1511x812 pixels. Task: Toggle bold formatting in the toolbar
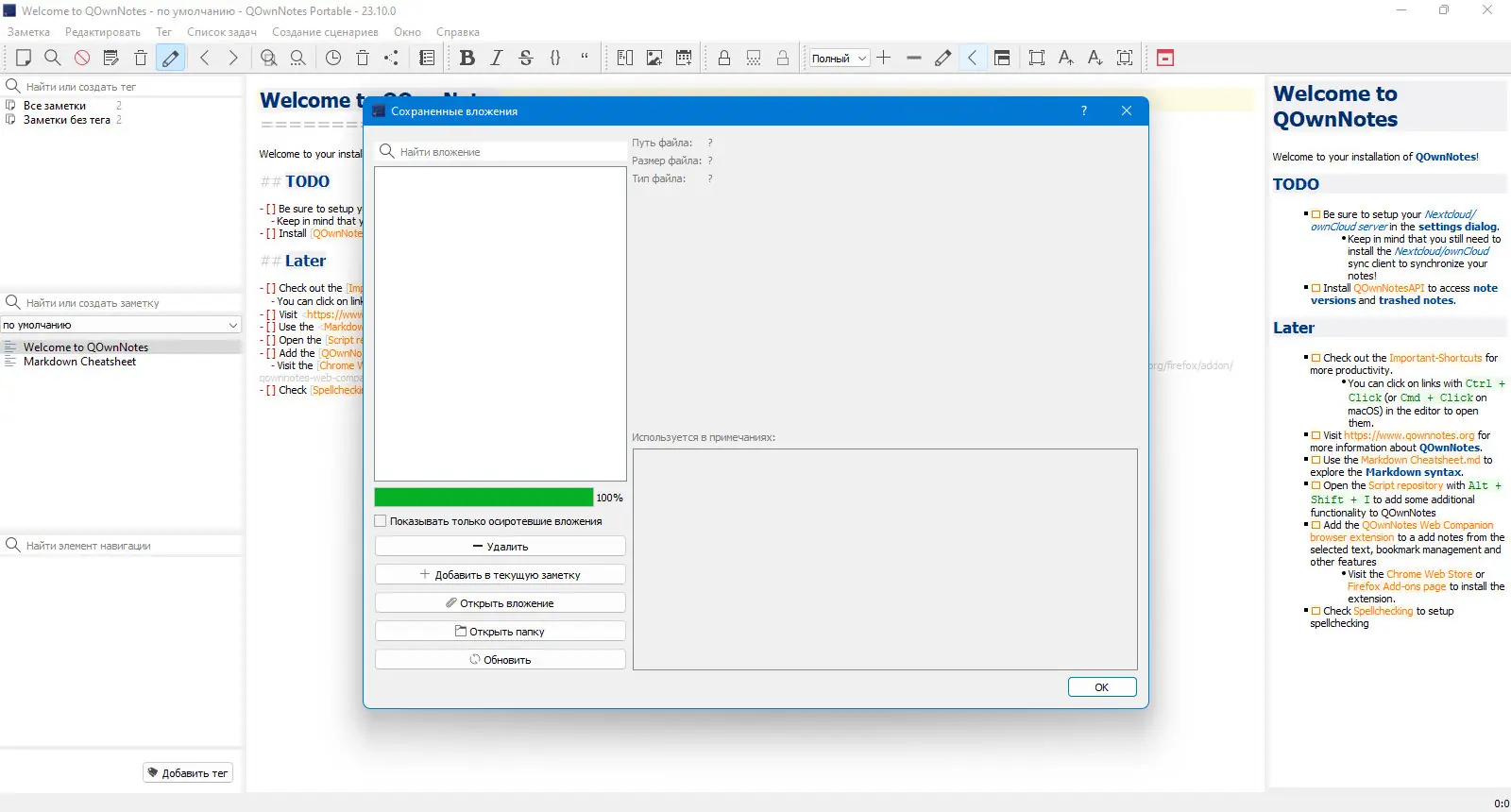click(467, 58)
